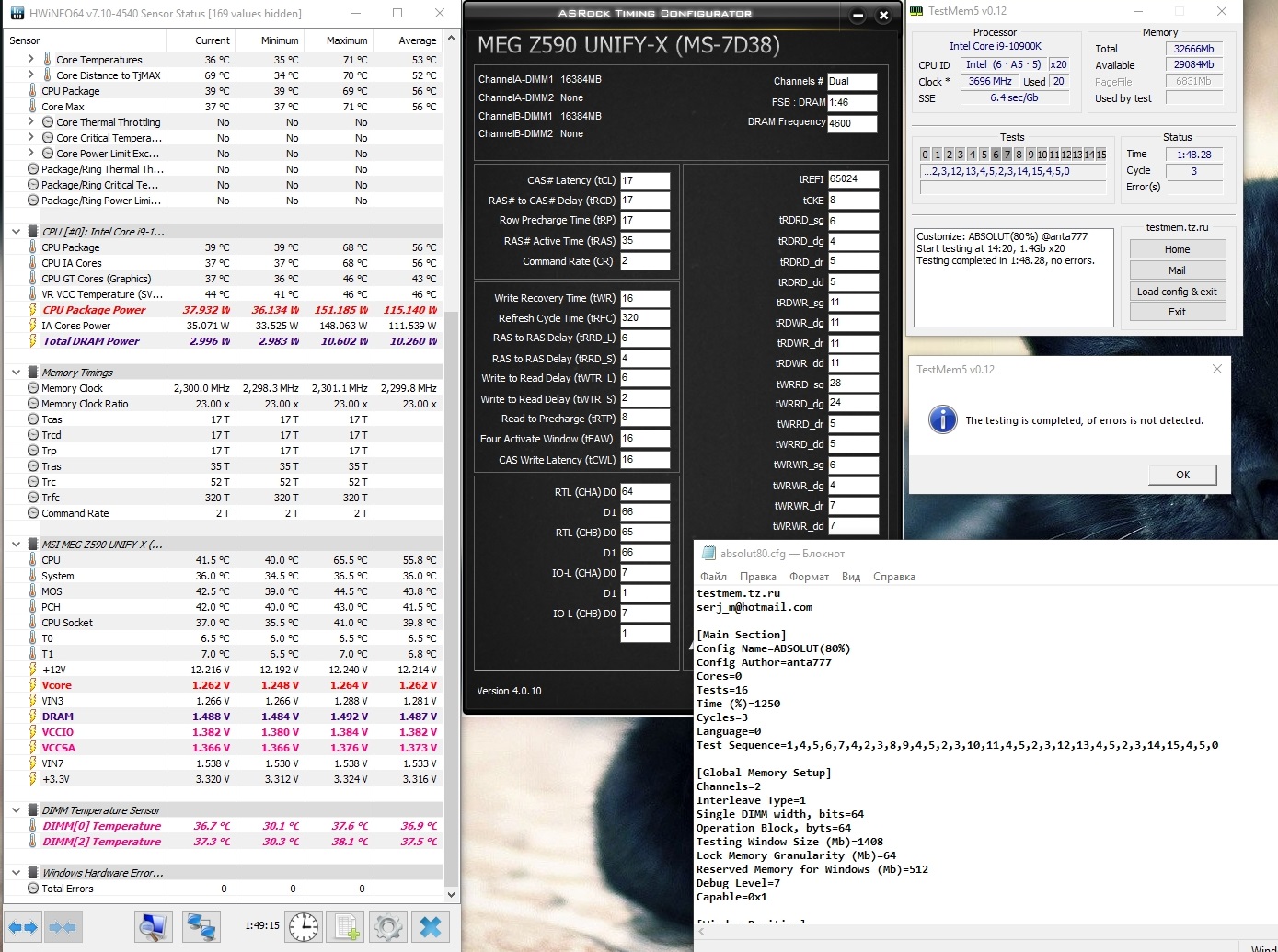The height and width of the screenshot is (952, 1278).
Task: Click the CAS# Latency (tCL) value field
Action: 645,180
